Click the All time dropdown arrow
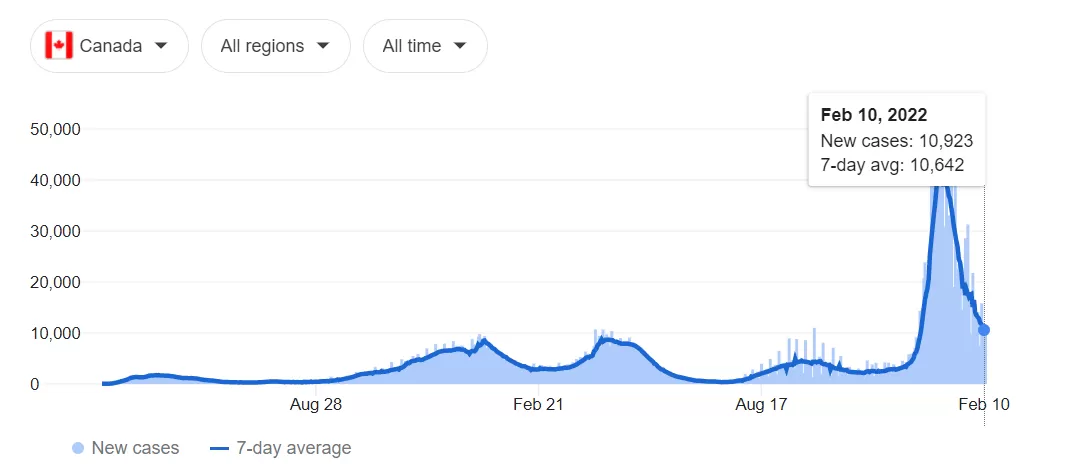1079x468 pixels. click(x=460, y=46)
